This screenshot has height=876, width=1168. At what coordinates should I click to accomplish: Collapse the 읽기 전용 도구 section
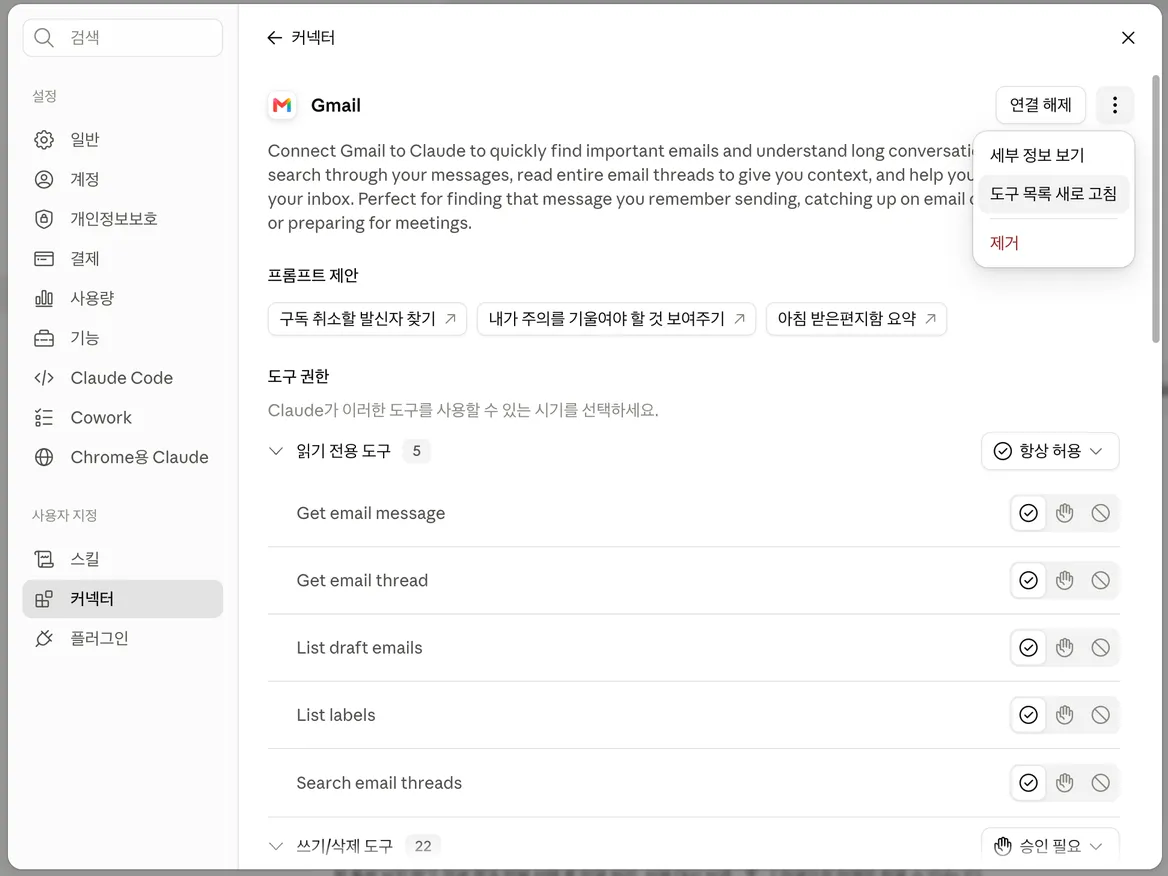pyautogui.click(x=276, y=451)
